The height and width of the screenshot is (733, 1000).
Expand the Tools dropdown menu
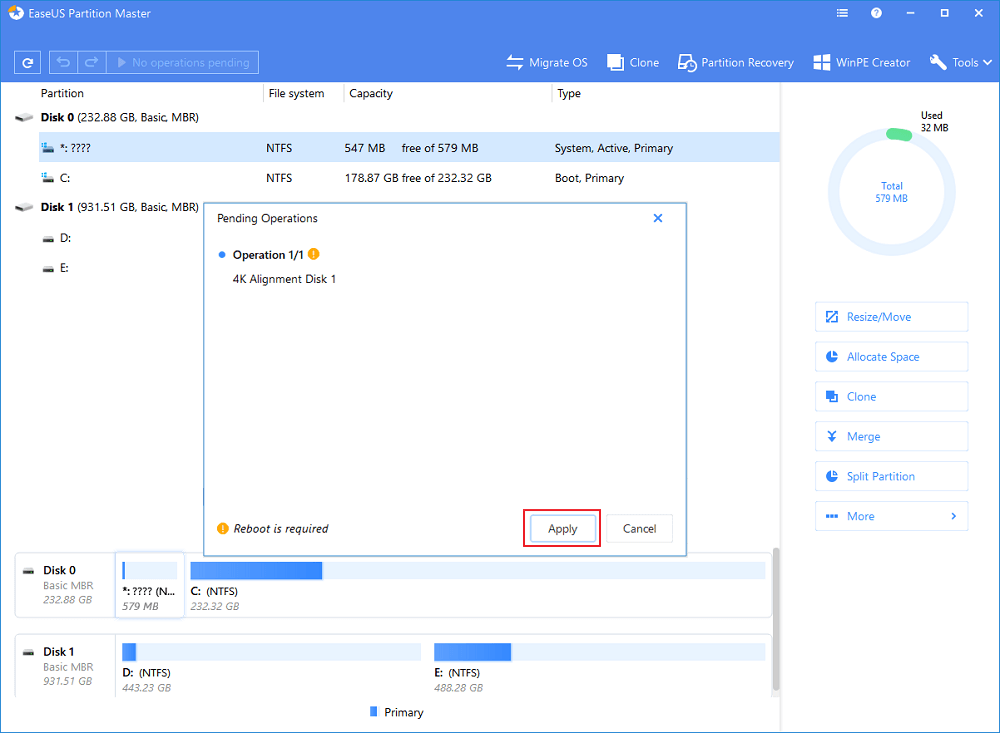pyautogui.click(x=962, y=62)
